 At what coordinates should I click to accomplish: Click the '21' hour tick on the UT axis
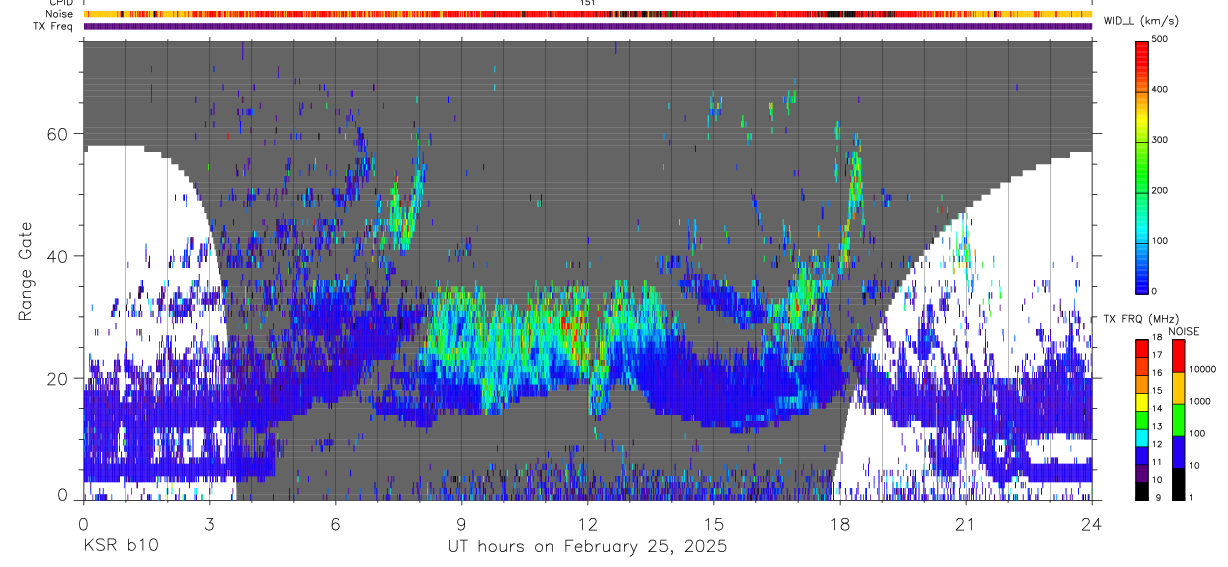(965, 524)
